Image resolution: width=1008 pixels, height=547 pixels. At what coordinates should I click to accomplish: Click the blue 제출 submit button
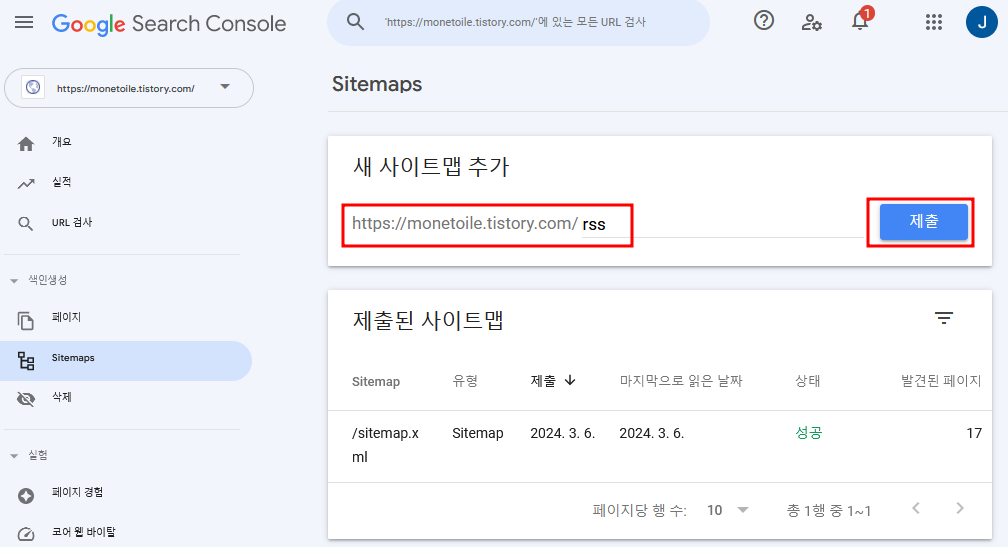(x=923, y=222)
